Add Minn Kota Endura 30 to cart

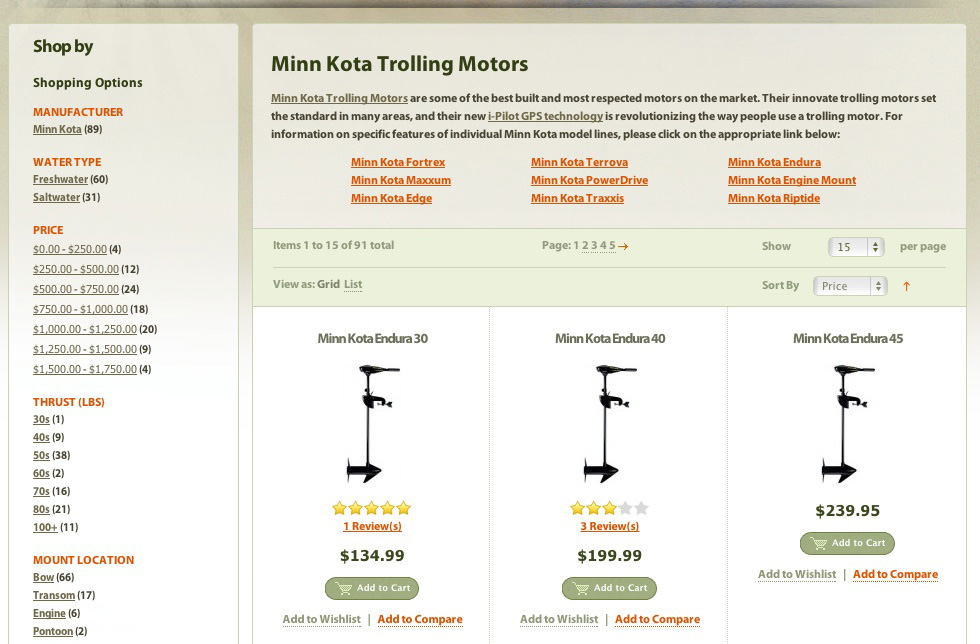click(372, 588)
